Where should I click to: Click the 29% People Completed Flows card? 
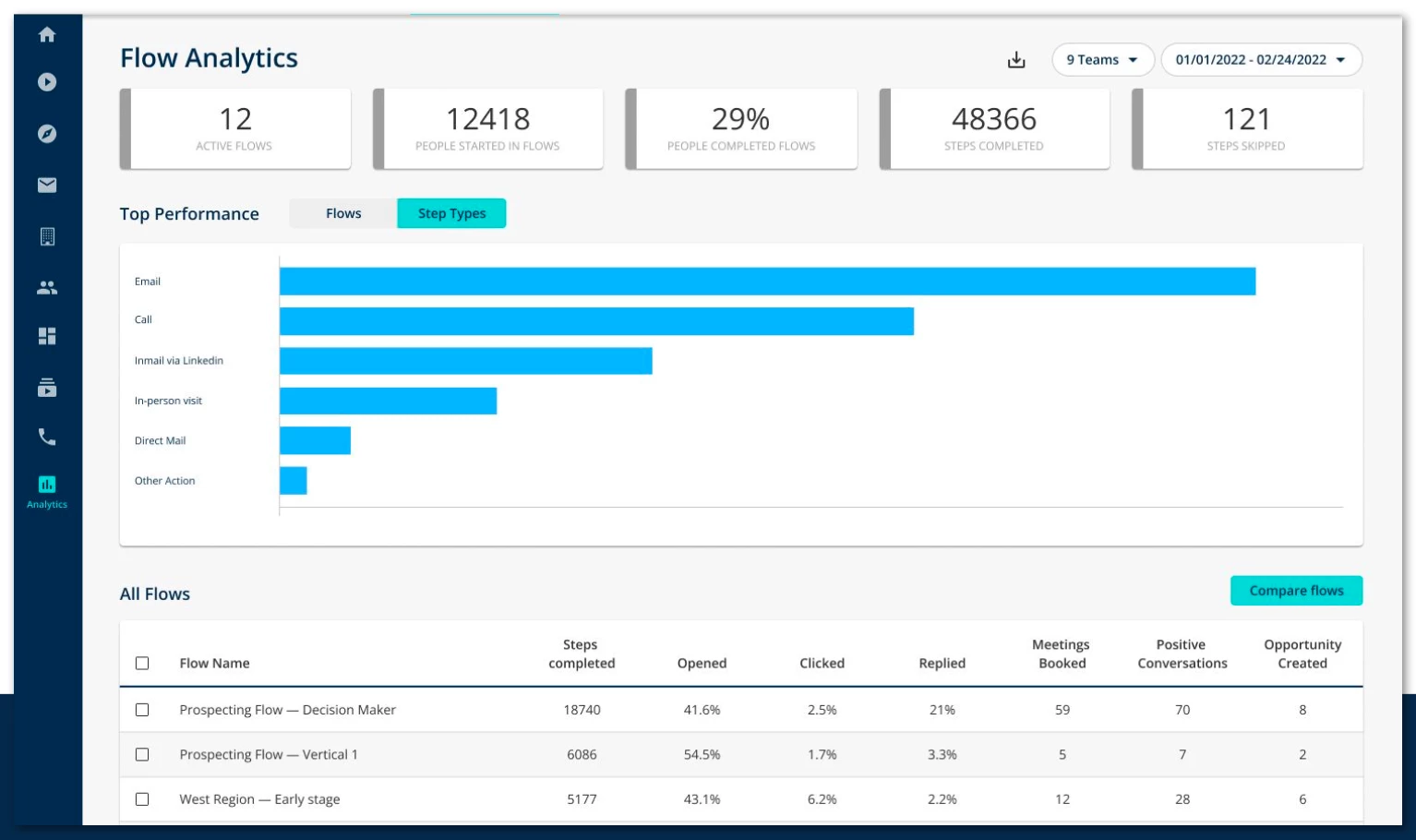point(741,129)
